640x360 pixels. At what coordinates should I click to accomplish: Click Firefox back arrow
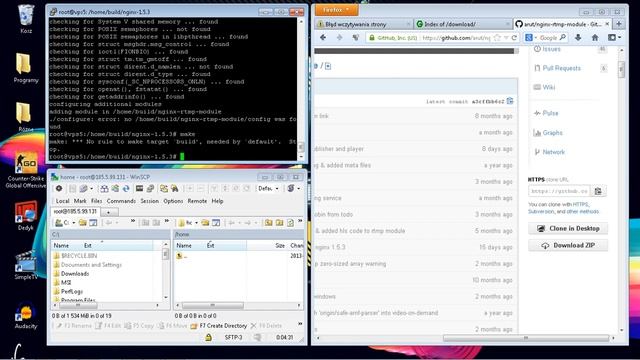pyautogui.click(x=323, y=38)
